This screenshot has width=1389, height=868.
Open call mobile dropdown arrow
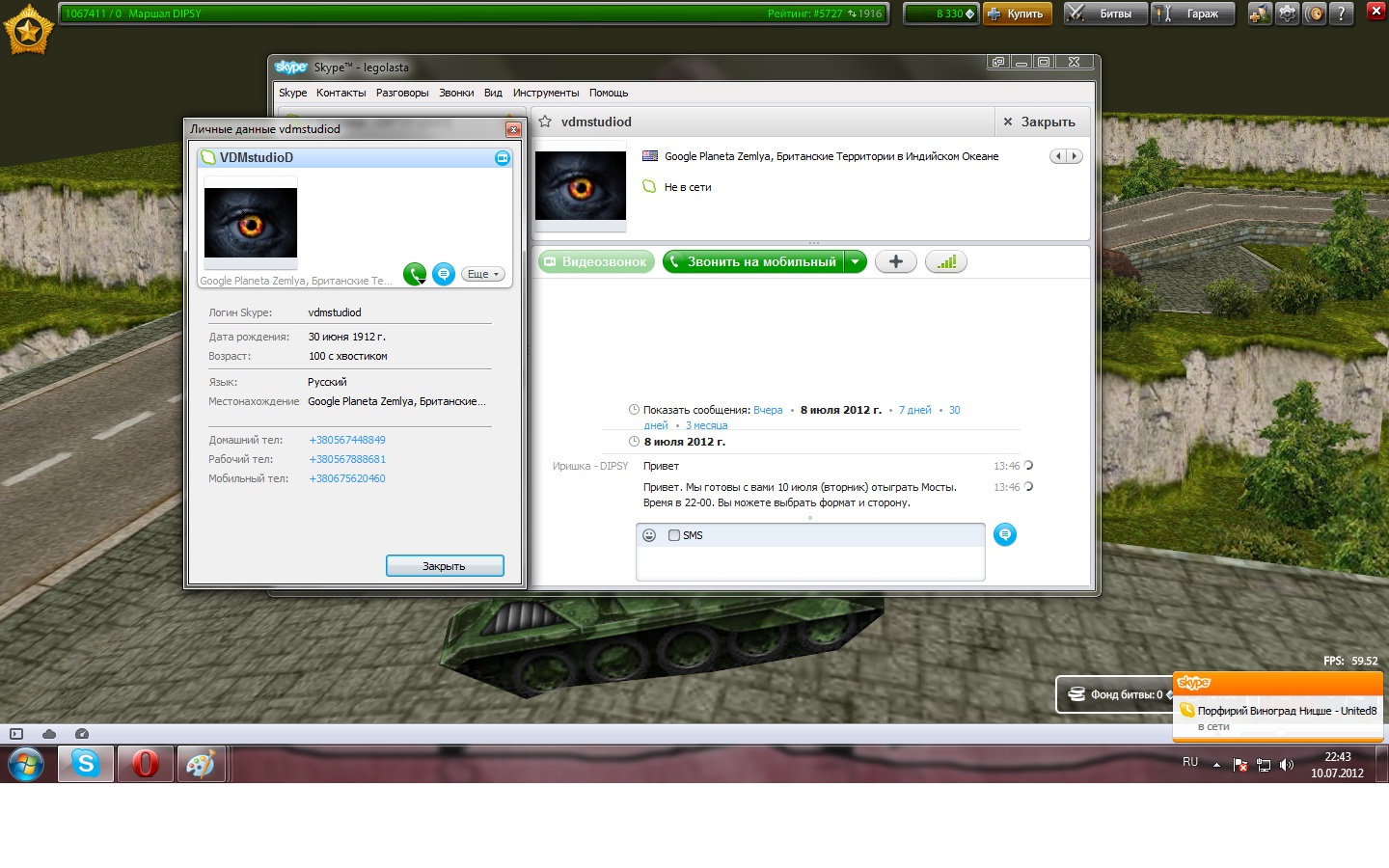(856, 261)
